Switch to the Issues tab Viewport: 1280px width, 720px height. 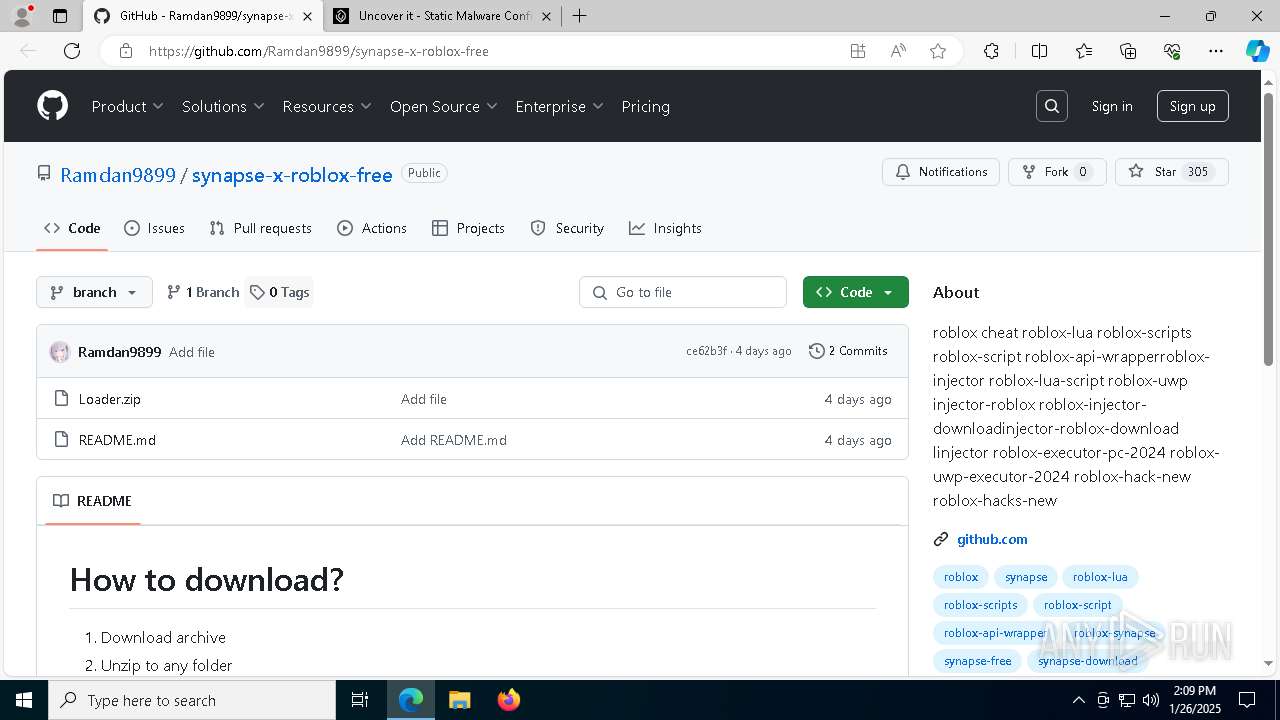(154, 228)
